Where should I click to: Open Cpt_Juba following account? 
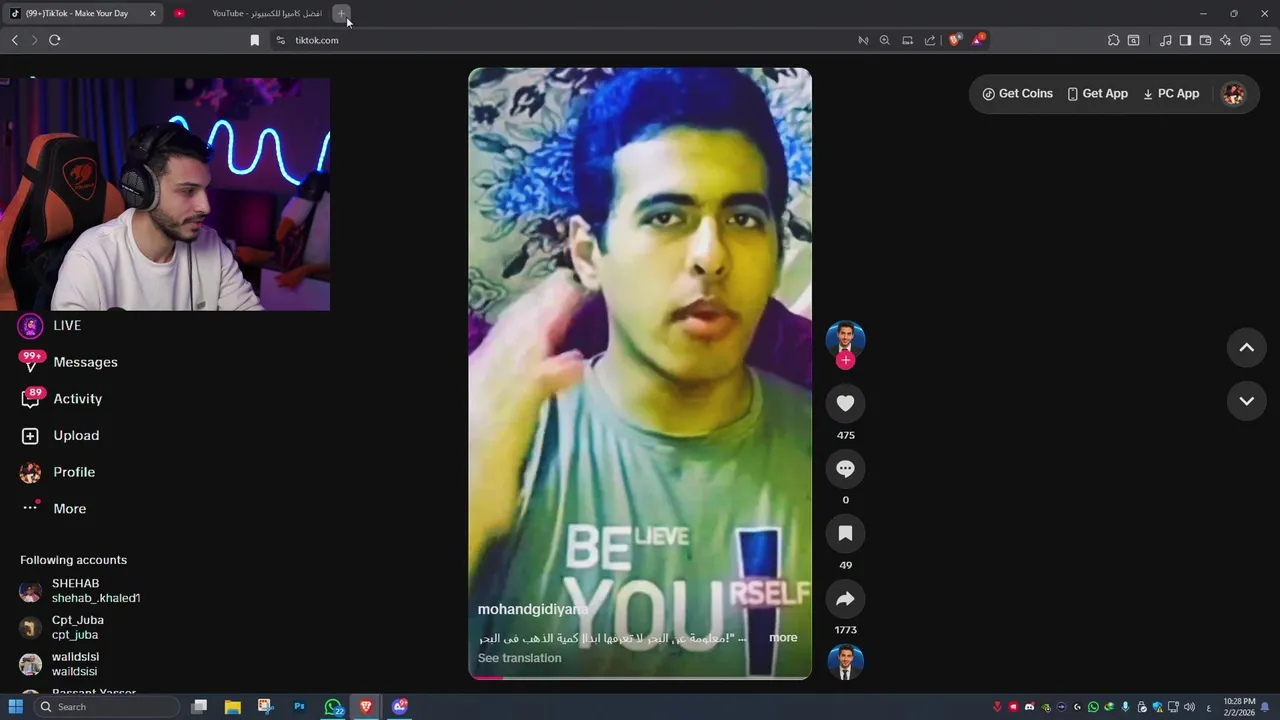coord(62,627)
